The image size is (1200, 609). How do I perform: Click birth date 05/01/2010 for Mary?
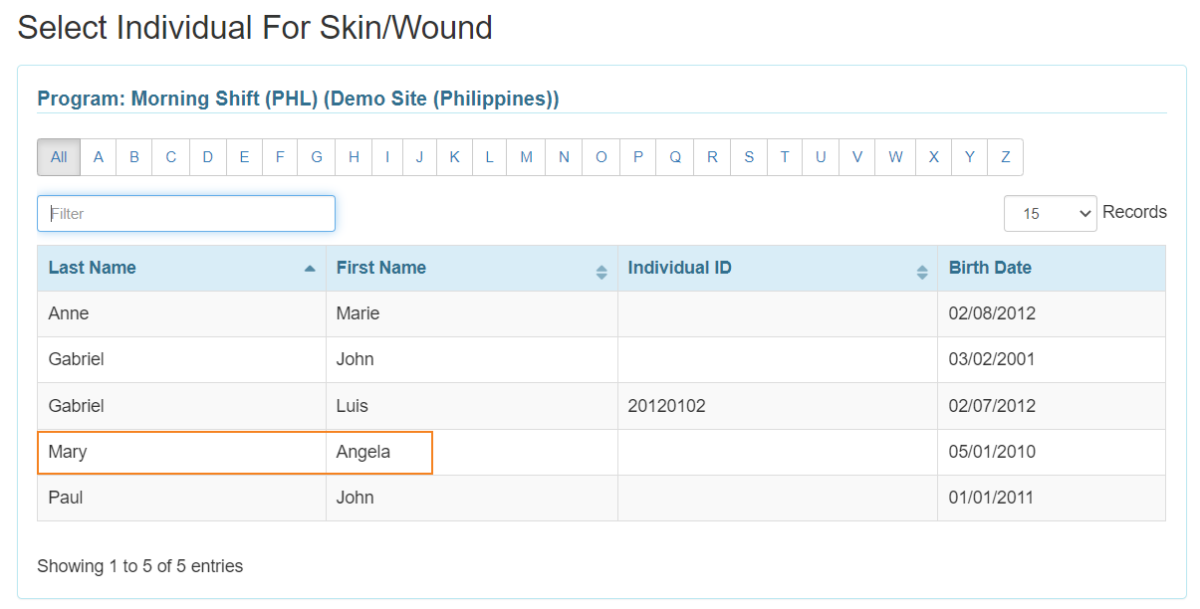click(x=991, y=452)
